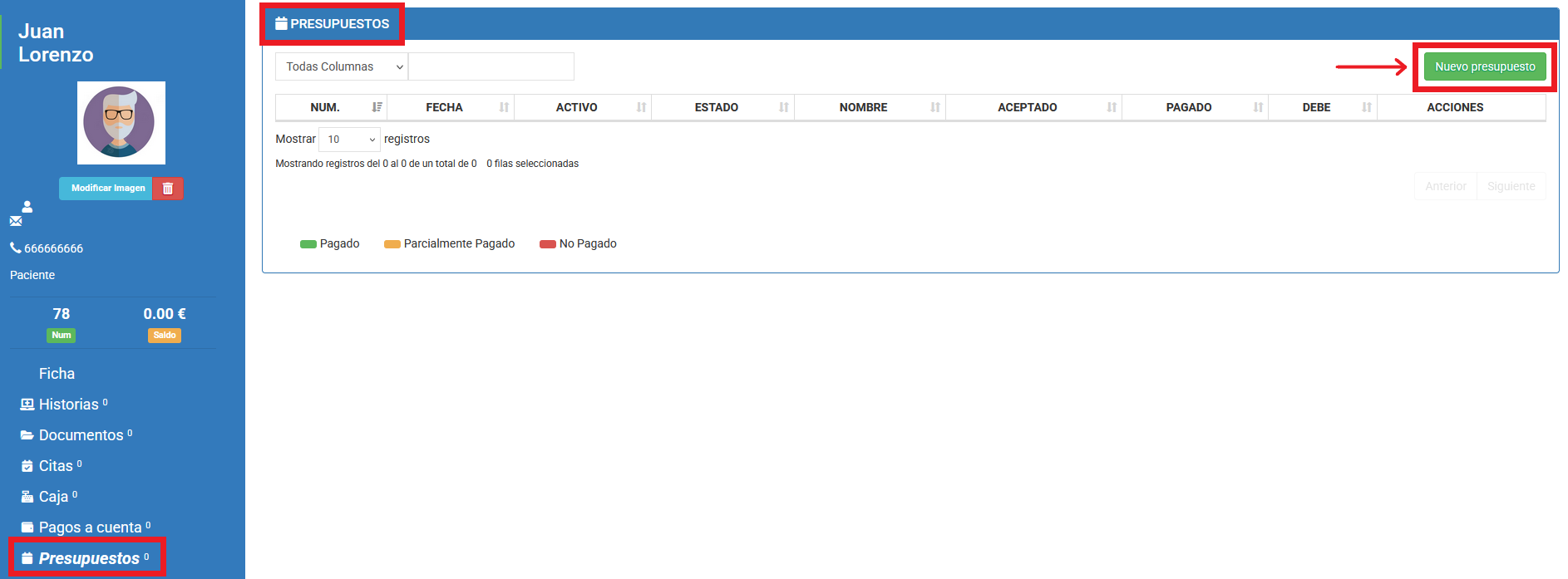This screenshot has width=1568, height=579.
Task: Click the phone icon beside 666666666
Action: (16, 248)
